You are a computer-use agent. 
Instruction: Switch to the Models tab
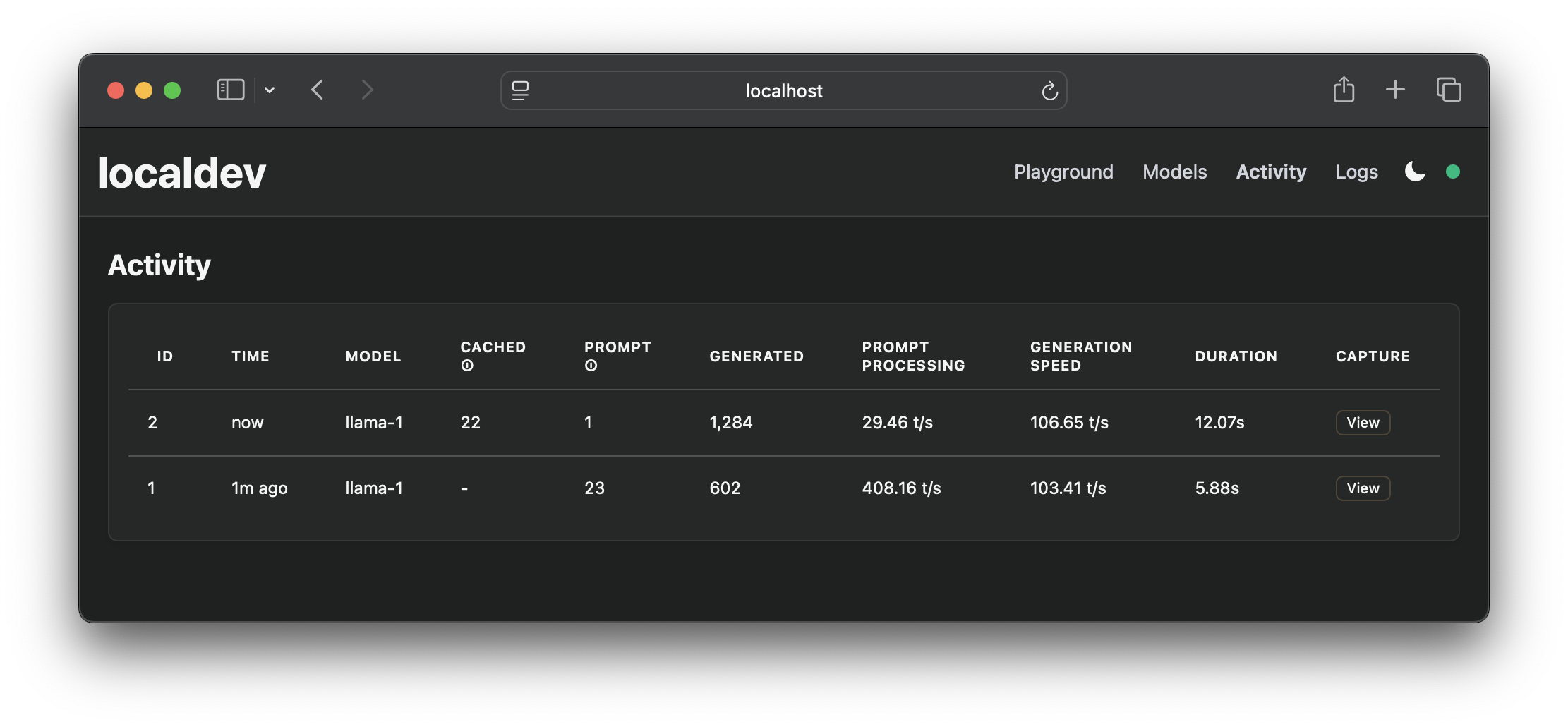(x=1174, y=172)
